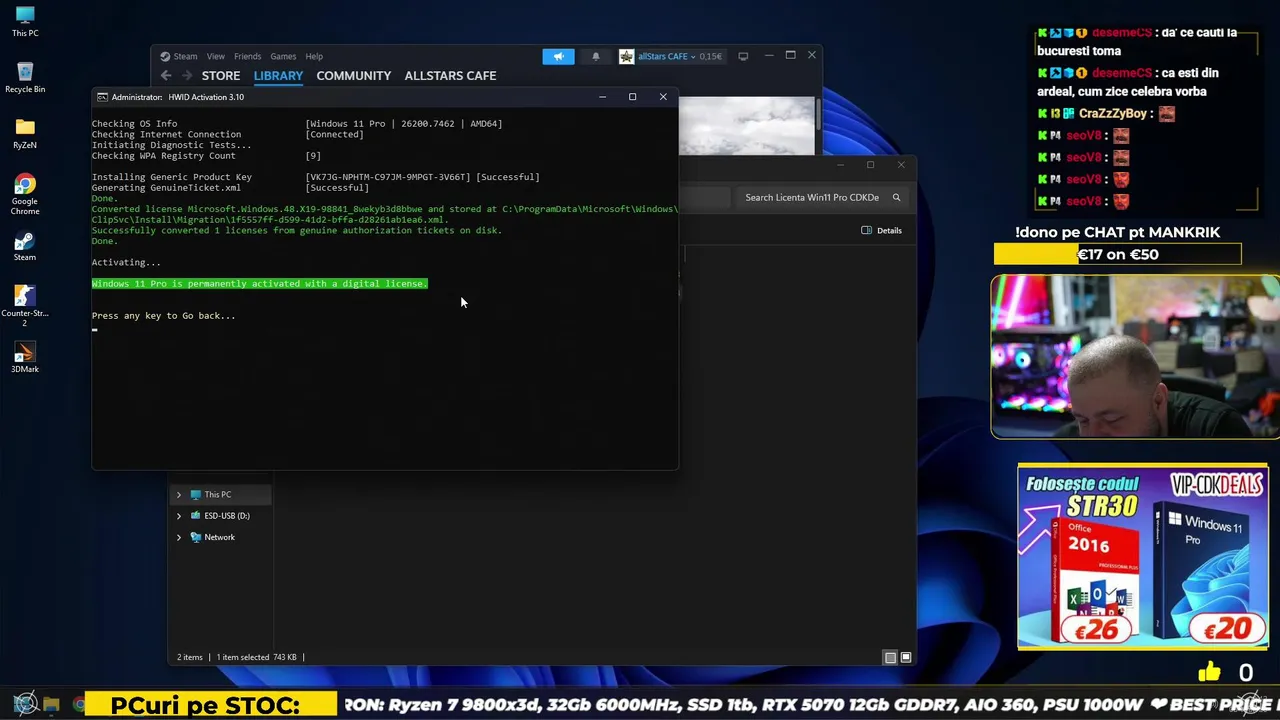Click 'Press any key to Go back...' text
1280x720 pixels.
164,315
